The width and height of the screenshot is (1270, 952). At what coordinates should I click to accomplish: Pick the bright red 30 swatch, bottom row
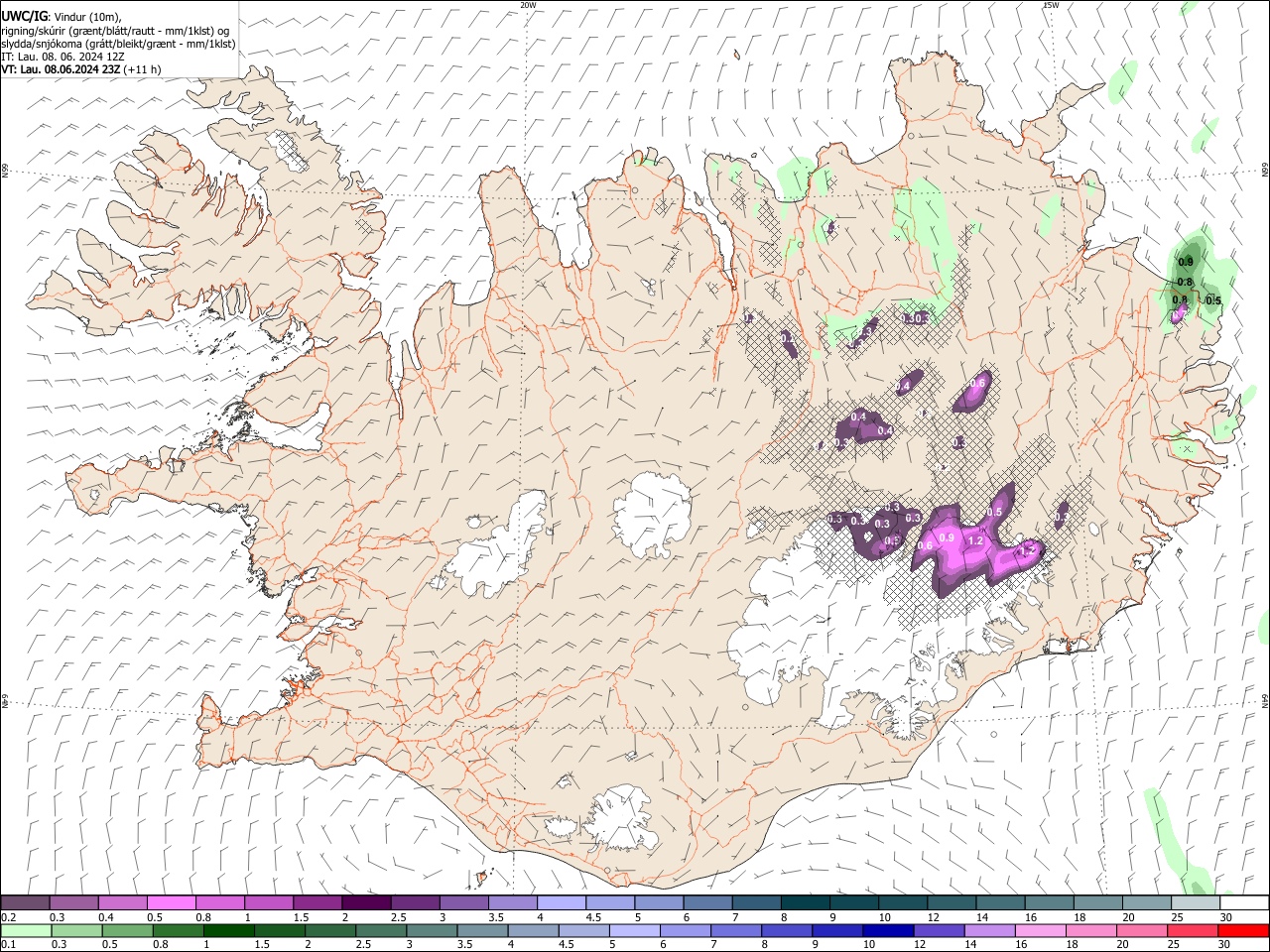coord(1243,931)
